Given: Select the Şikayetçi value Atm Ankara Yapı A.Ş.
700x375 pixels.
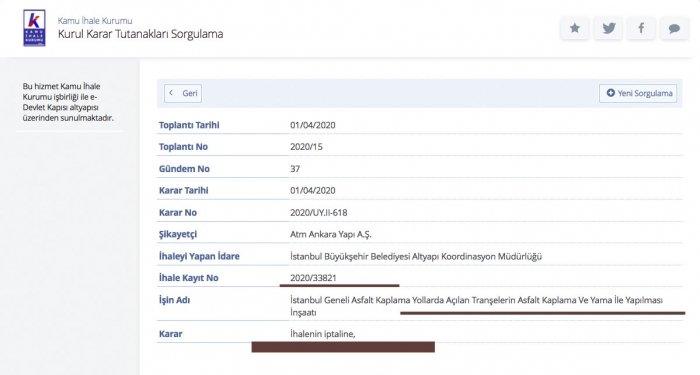Looking at the screenshot, I should 331,234.
